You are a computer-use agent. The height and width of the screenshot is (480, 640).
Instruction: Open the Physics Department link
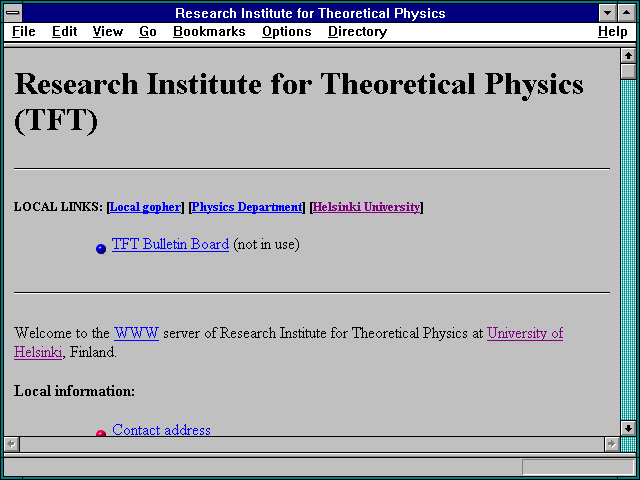coord(247,207)
